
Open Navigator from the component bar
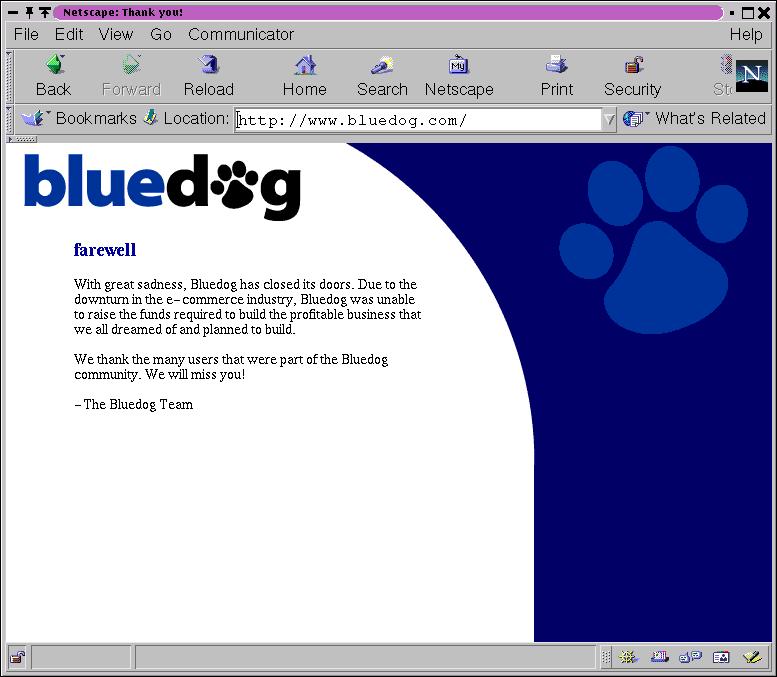tap(628, 658)
